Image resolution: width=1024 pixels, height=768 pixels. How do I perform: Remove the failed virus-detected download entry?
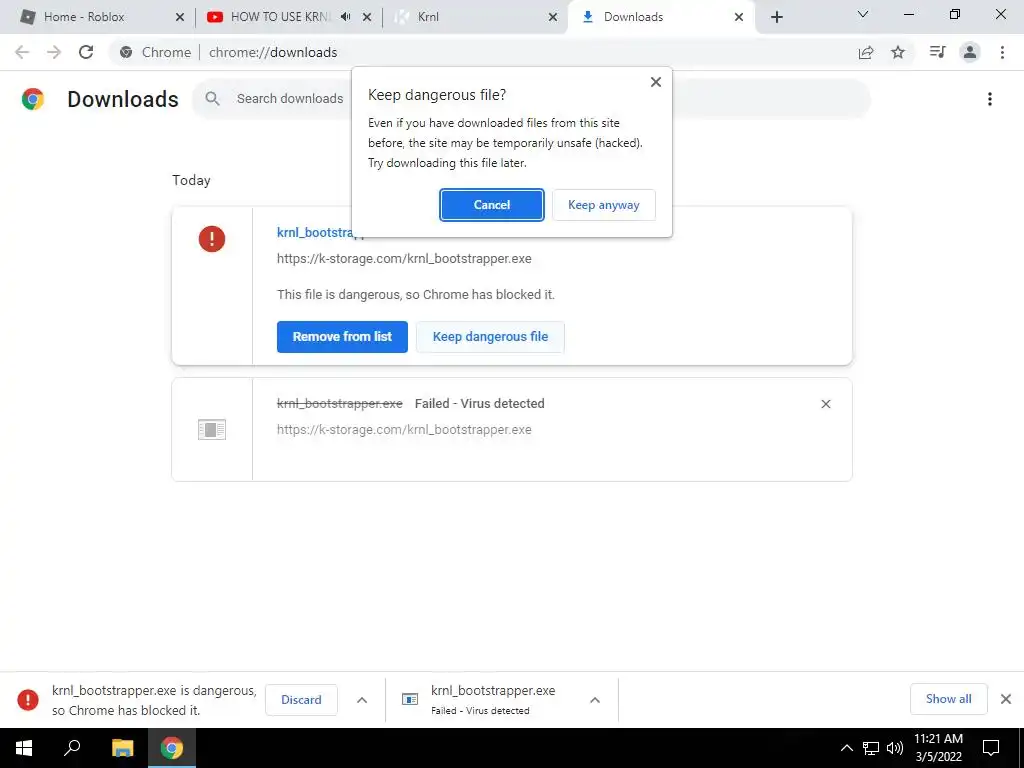[x=825, y=404]
